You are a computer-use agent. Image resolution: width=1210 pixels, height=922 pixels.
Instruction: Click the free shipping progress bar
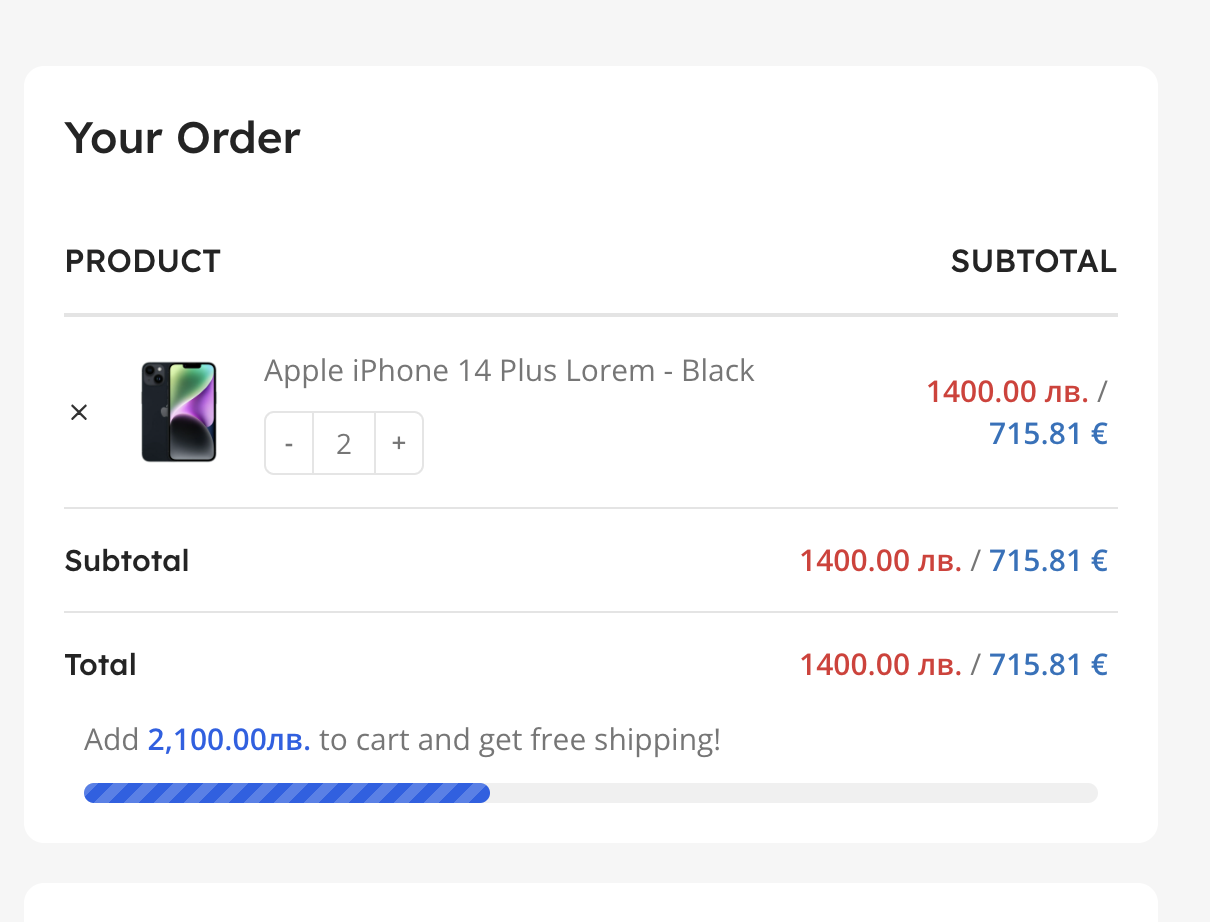[590, 793]
